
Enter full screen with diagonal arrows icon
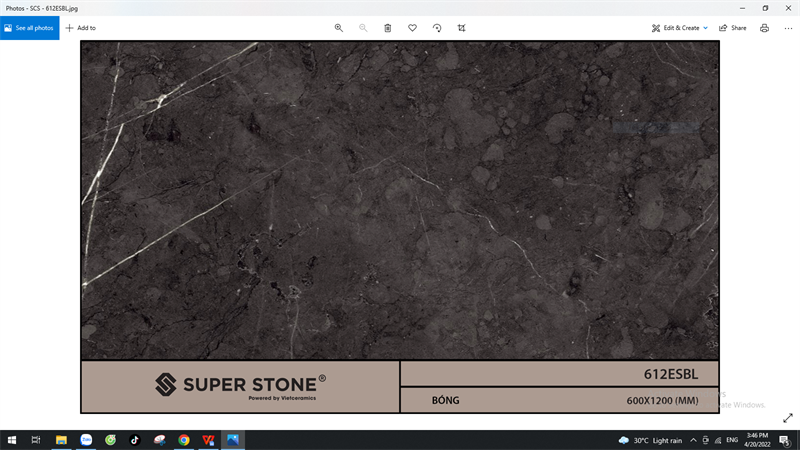pyautogui.click(x=788, y=418)
